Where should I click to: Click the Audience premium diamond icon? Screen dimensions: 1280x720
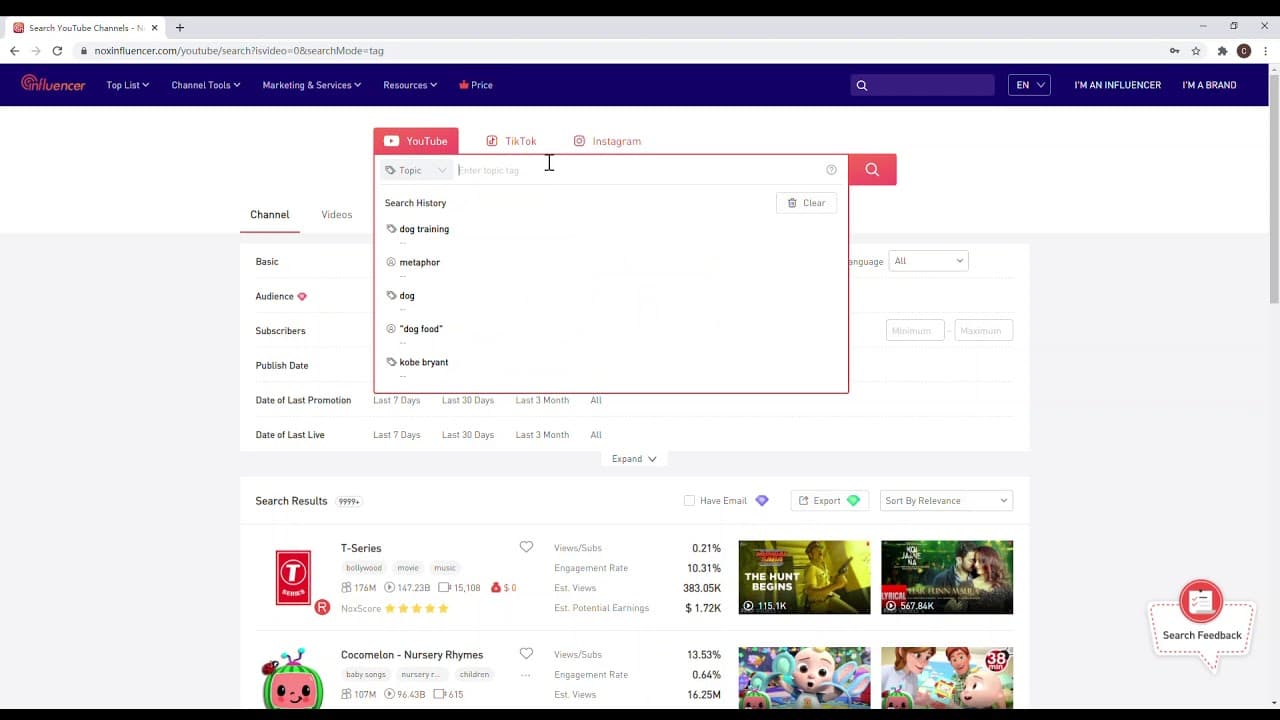coord(302,296)
